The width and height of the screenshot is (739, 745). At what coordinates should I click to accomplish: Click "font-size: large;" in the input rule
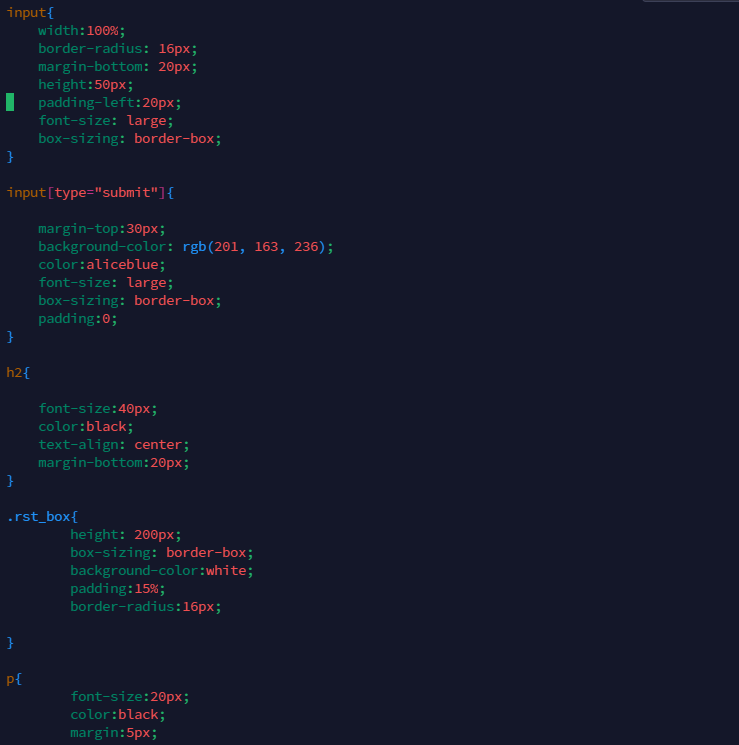(x=106, y=121)
